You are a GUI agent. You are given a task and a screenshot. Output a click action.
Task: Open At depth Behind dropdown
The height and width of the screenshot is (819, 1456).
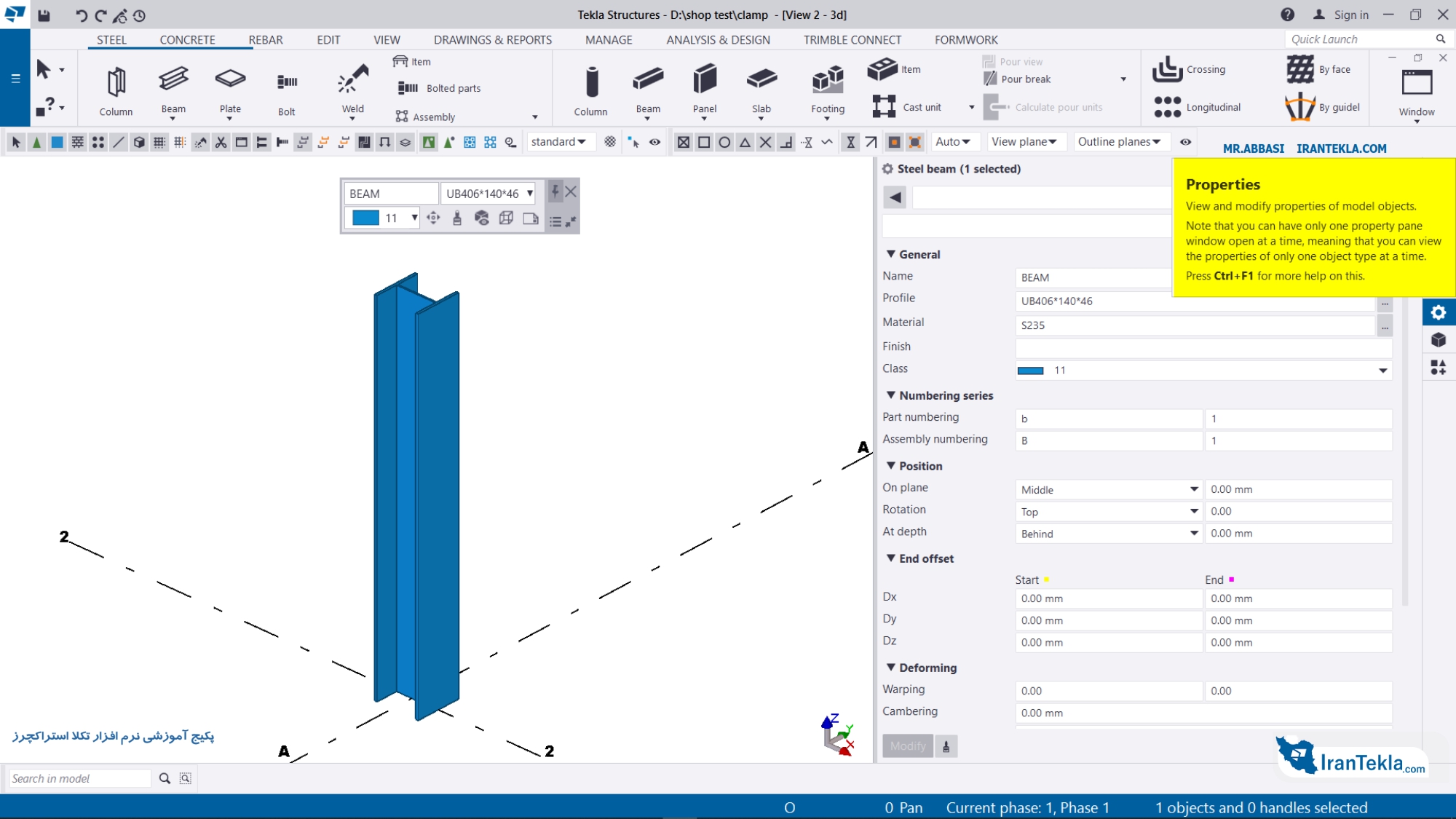pos(1109,533)
